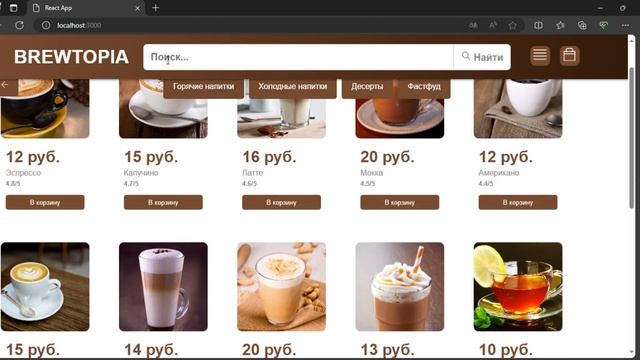Add Американо to cart
The height and width of the screenshot is (360, 640).
pyautogui.click(x=518, y=202)
